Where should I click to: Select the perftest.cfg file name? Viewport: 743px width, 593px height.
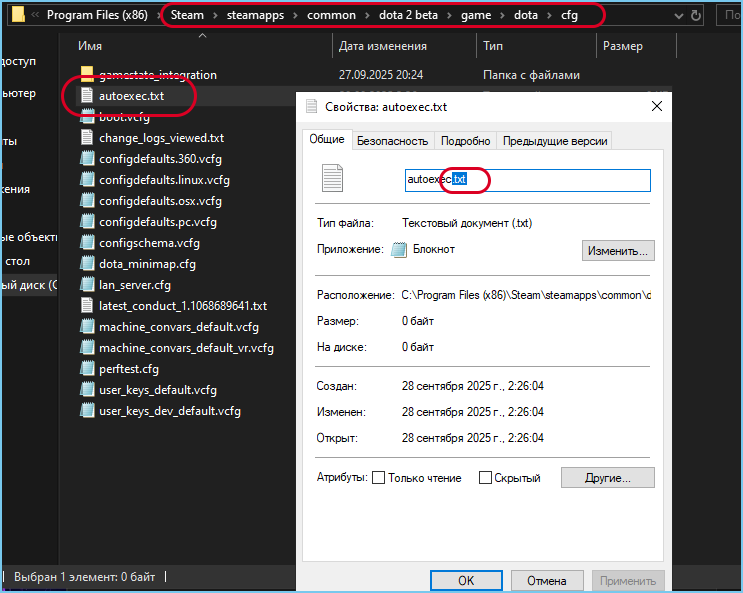(129, 369)
